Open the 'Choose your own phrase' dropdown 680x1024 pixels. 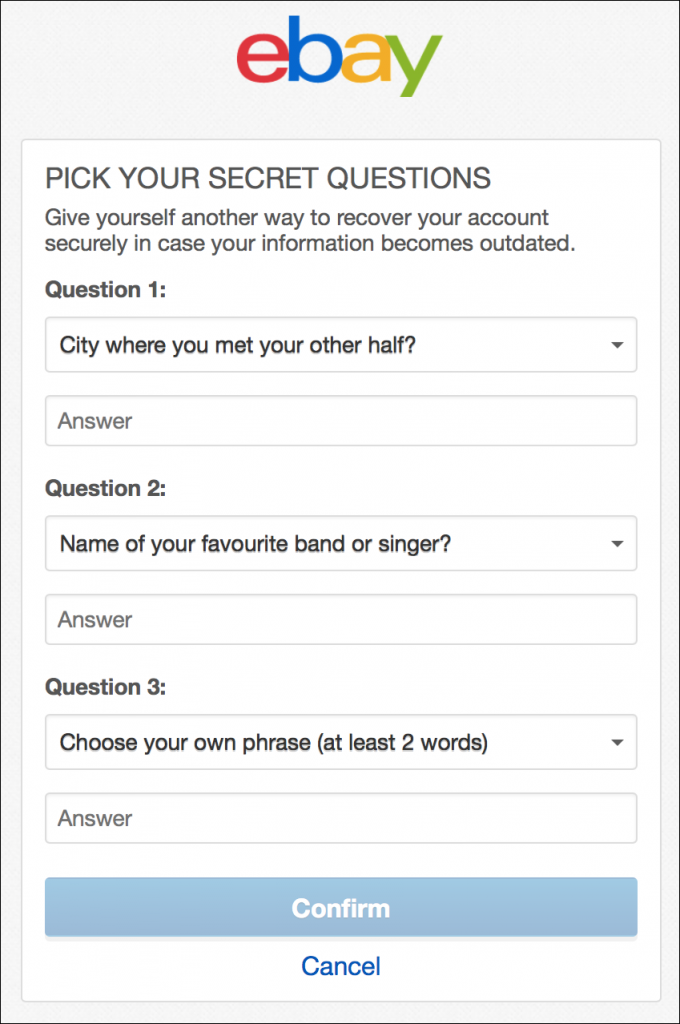(x=340, y=742)
